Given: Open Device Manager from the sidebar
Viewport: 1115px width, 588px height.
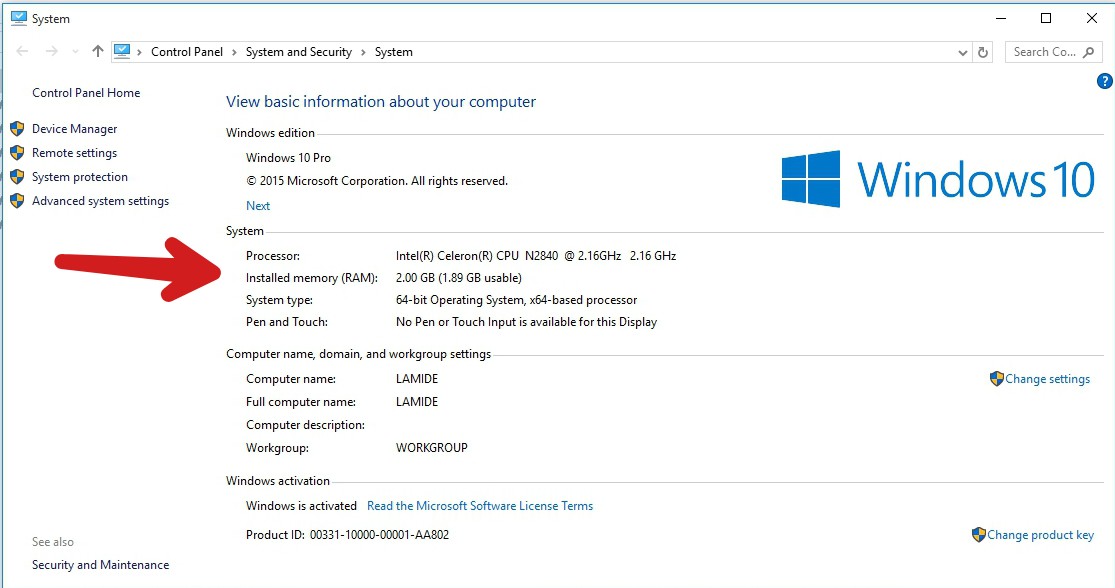Looking at the screenshot, I should pyautogui.click(x=75, y=129).
